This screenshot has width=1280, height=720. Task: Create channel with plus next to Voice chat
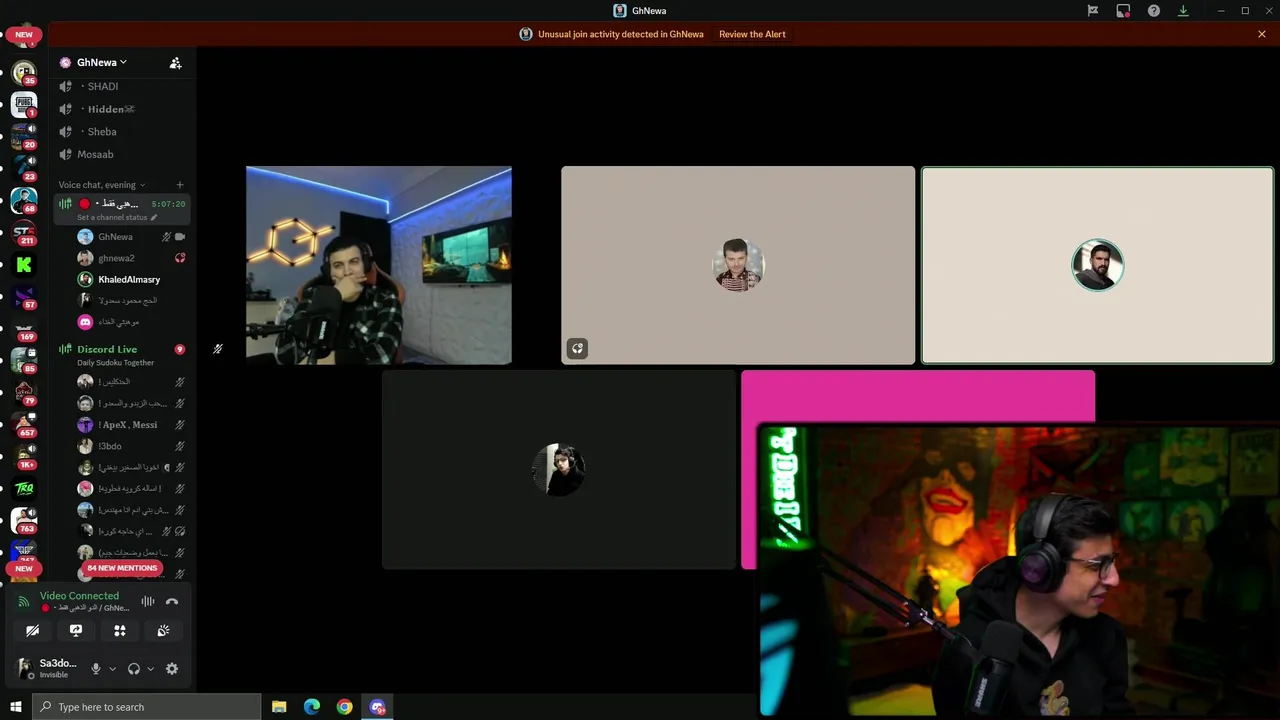pyautogui.click(x=180, y=185)
